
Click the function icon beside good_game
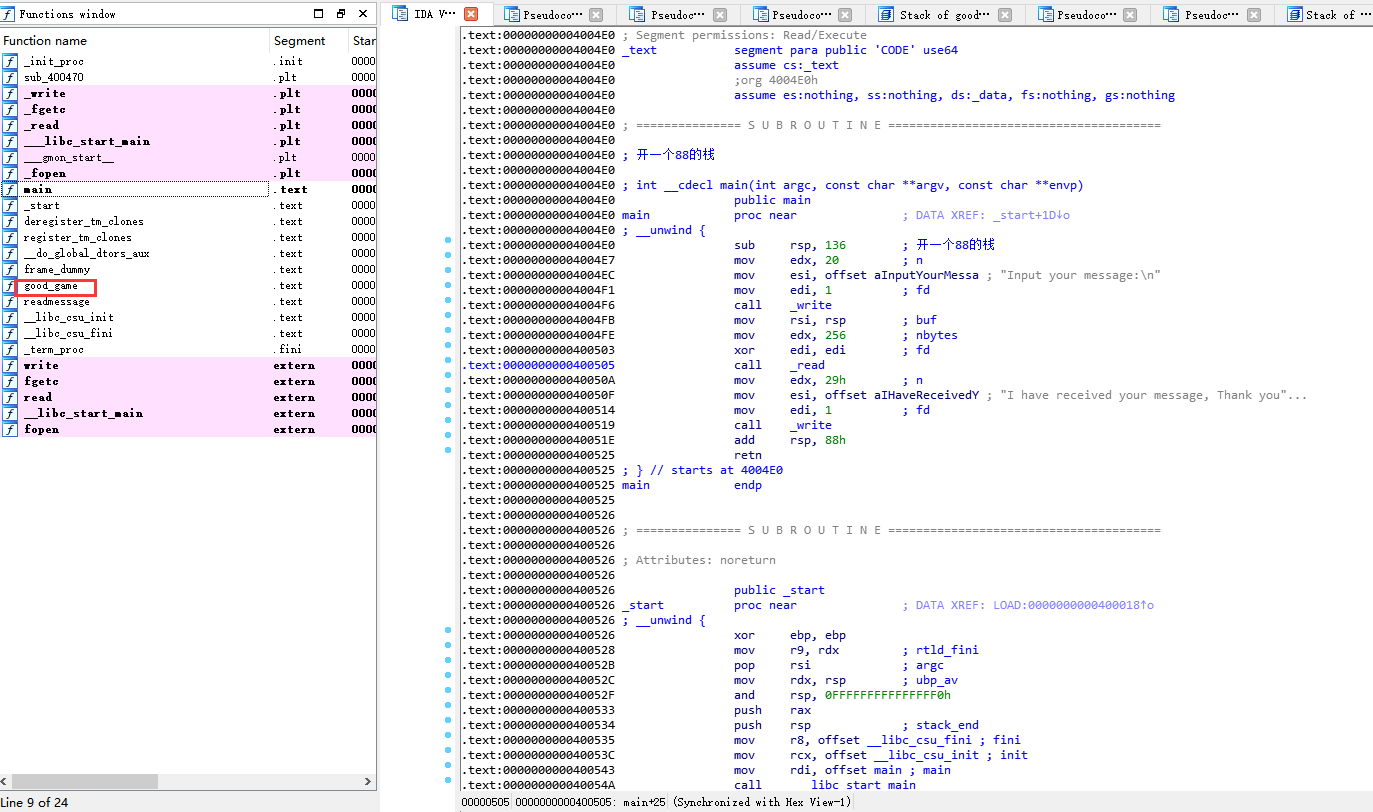(10, 286)
